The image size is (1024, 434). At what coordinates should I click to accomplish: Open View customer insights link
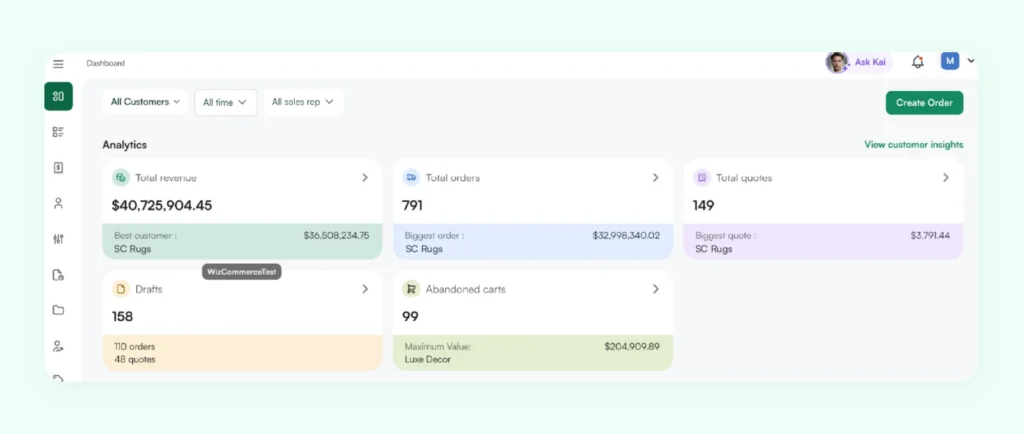pyautogui.click(x=914, y=145)
